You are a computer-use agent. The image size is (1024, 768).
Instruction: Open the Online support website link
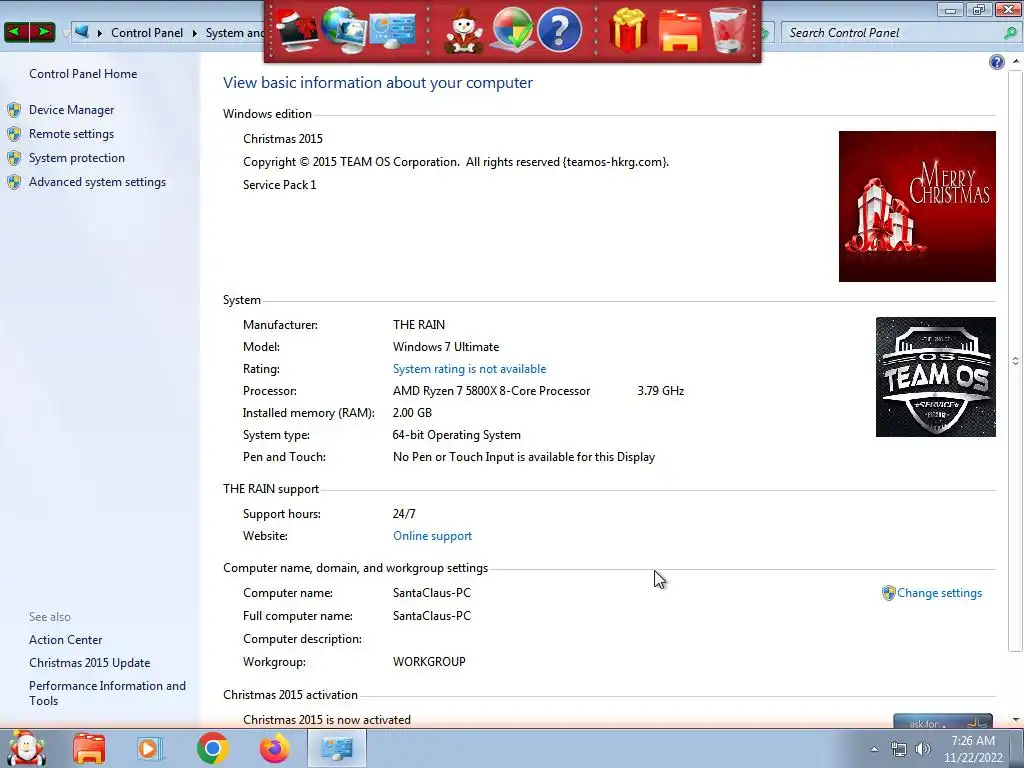[432, 536]
